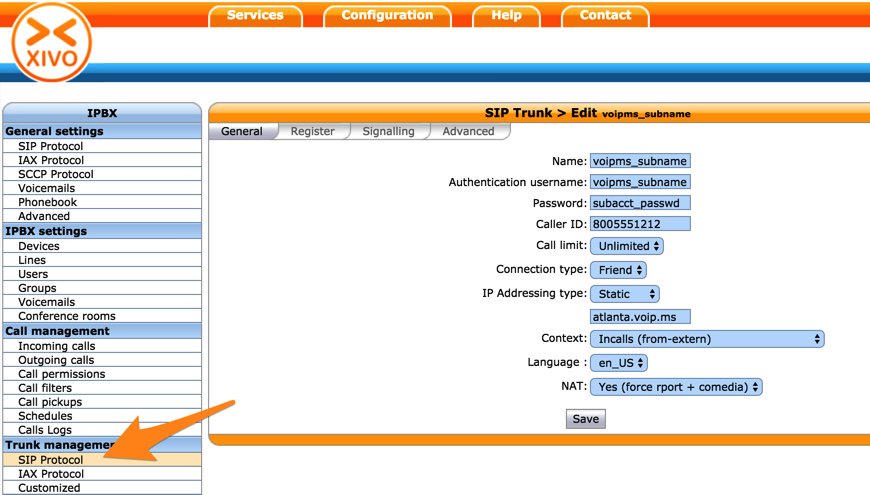Open the Calls Logs page
The width and height of the screenshot is (870, 495).
click(x=102, y=430)
